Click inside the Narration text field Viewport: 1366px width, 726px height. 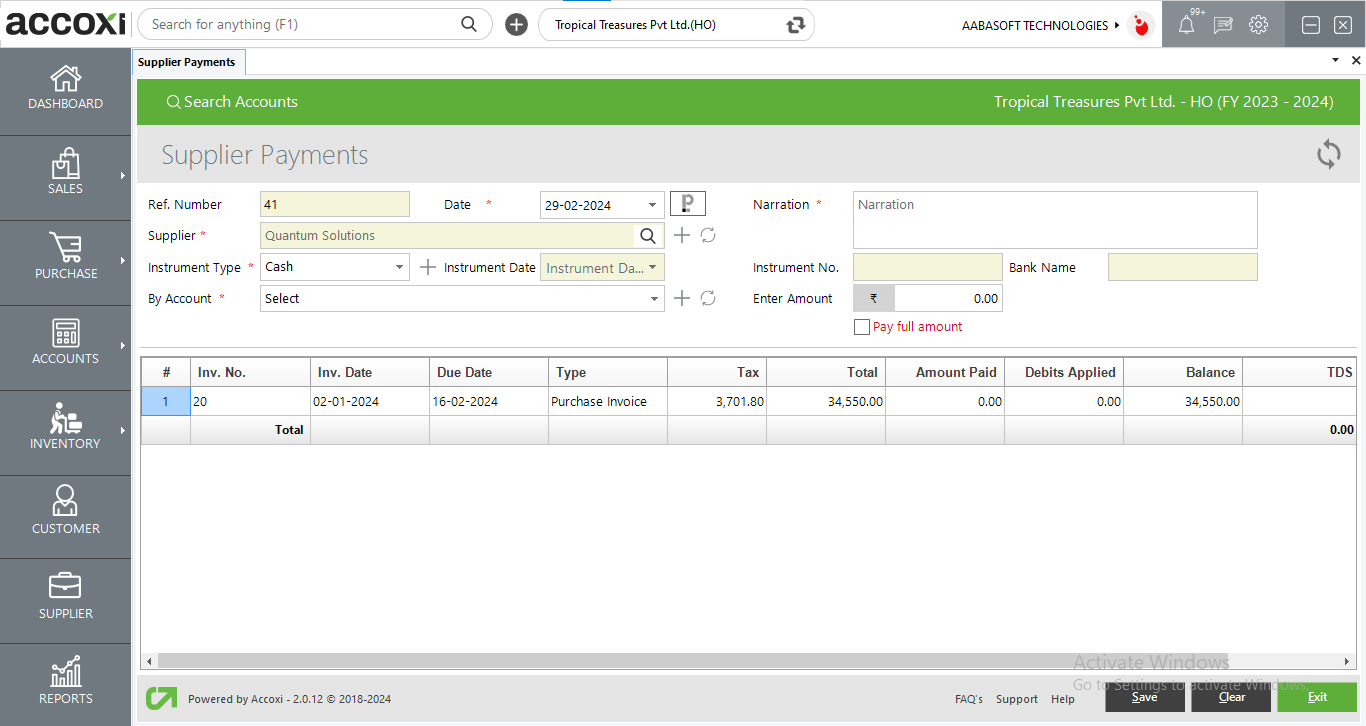pos(1054,219)
